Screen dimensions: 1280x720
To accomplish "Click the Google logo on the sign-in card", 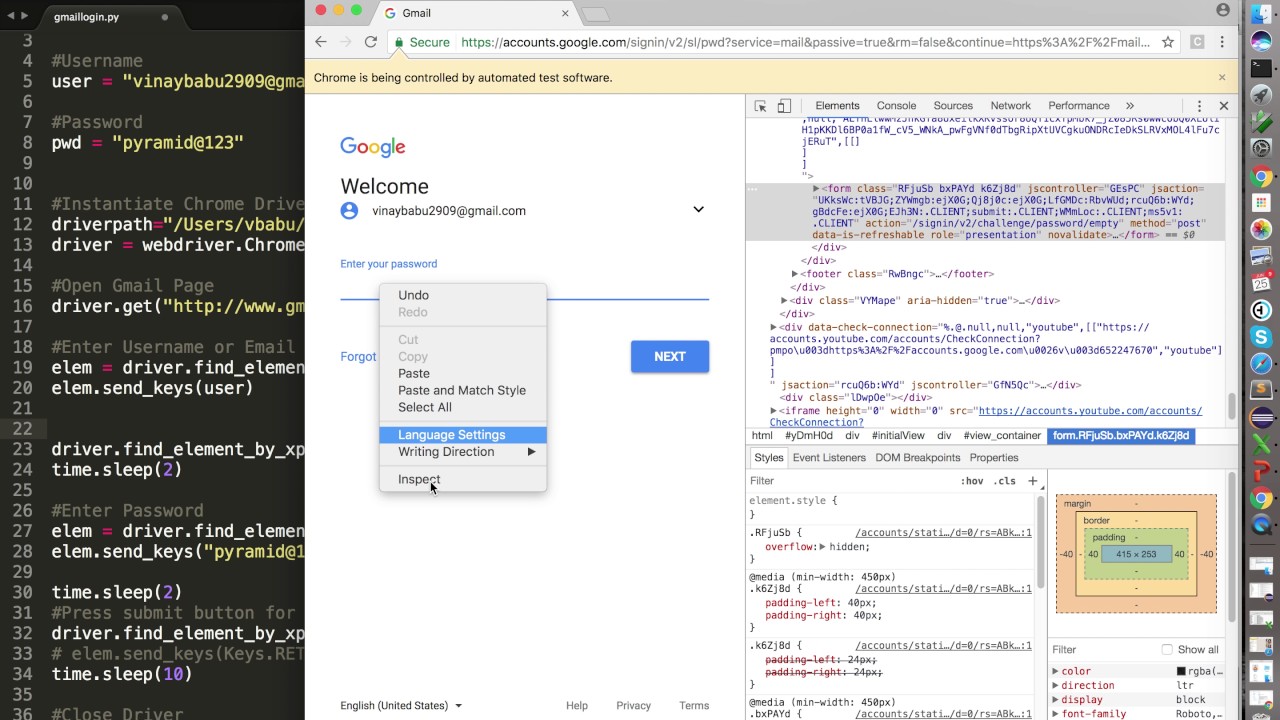I will click(x=373, y=147).
